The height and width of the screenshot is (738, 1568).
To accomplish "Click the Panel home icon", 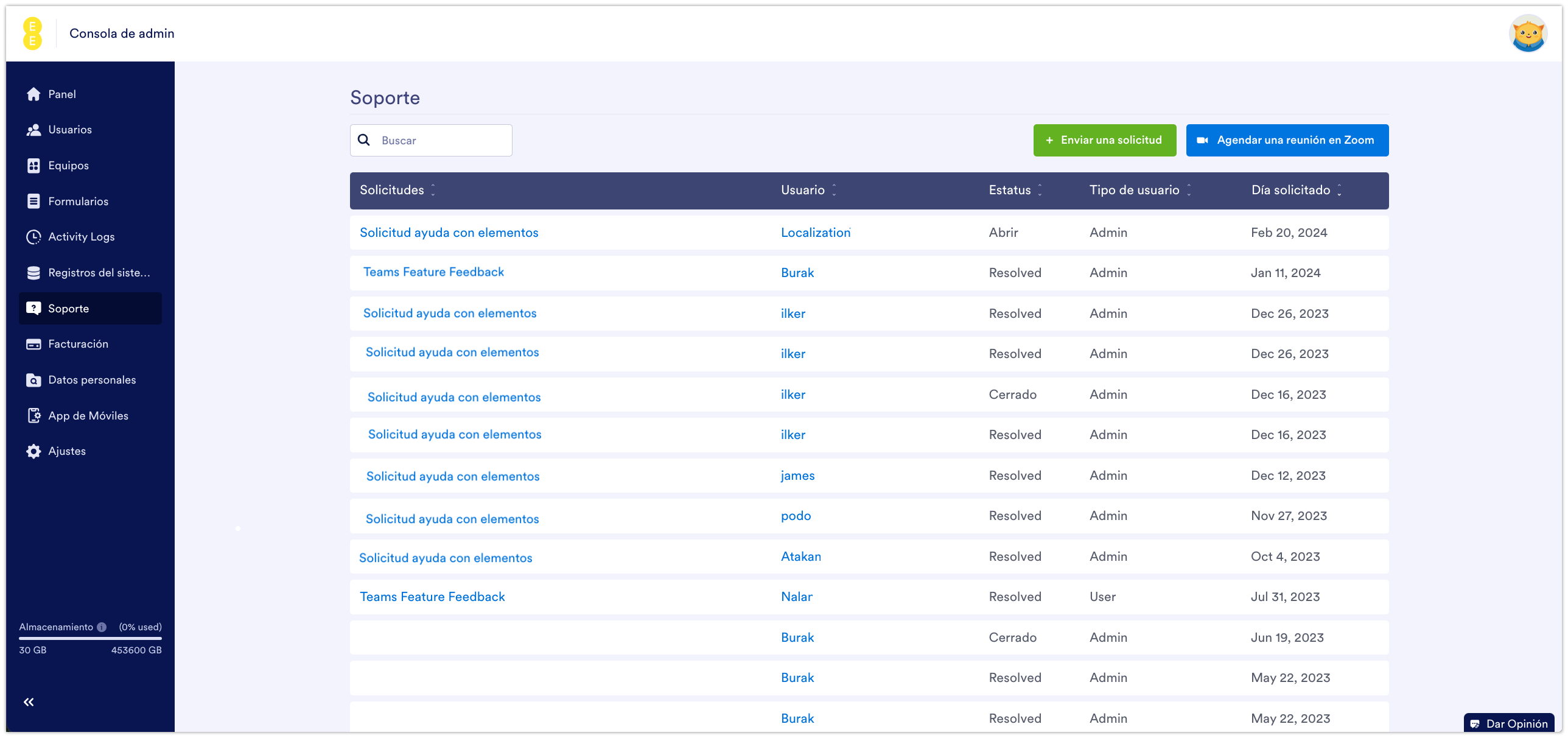I will [33, 94].
